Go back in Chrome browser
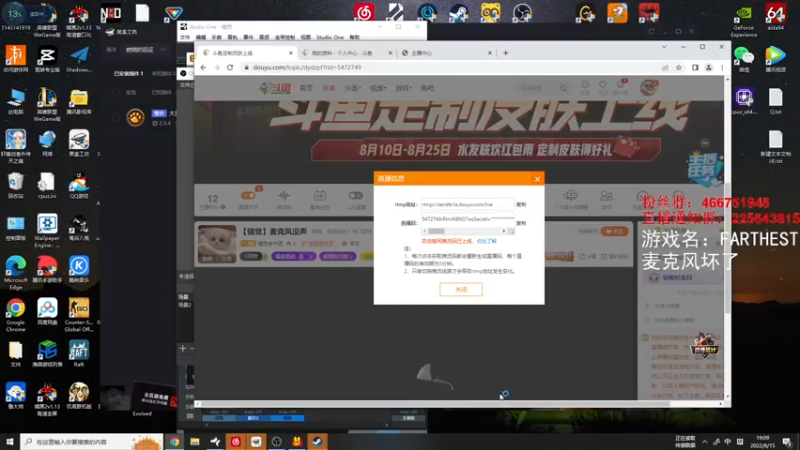 click(x=204, y=67)
